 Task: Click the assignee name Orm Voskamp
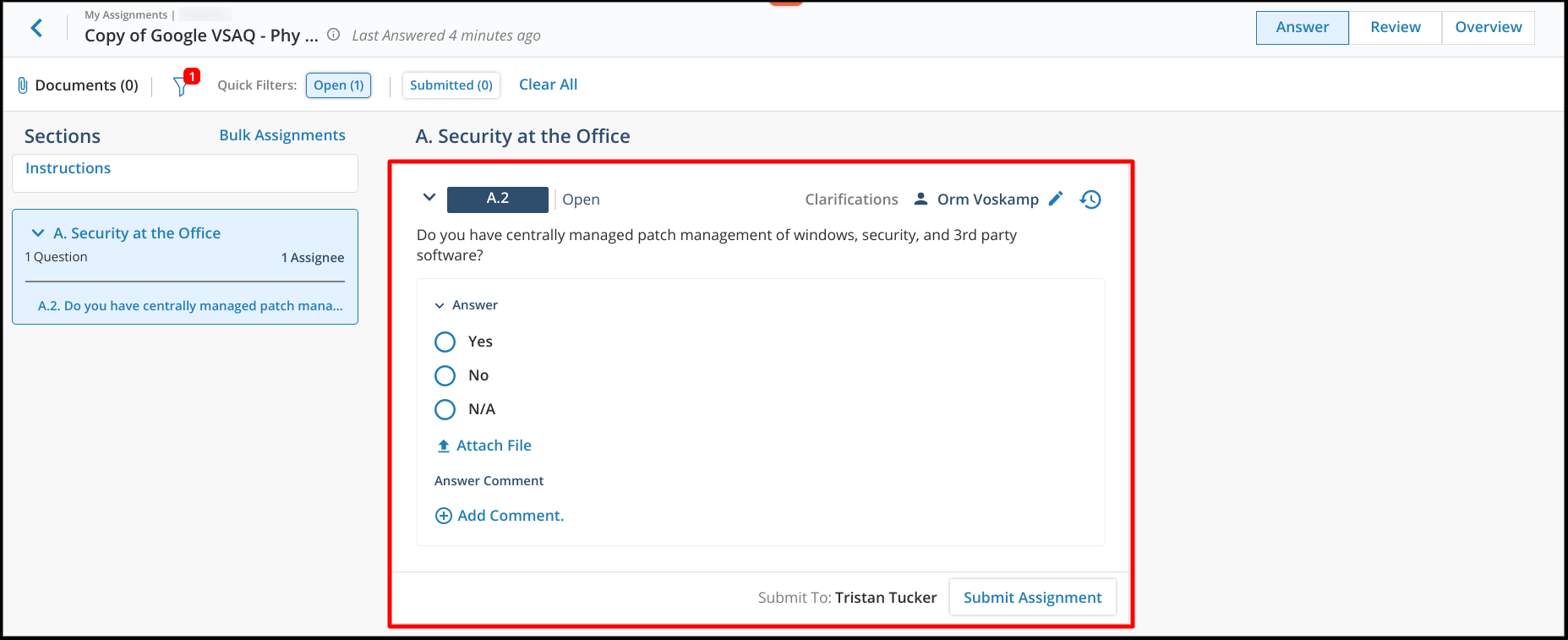coord(988,200)
